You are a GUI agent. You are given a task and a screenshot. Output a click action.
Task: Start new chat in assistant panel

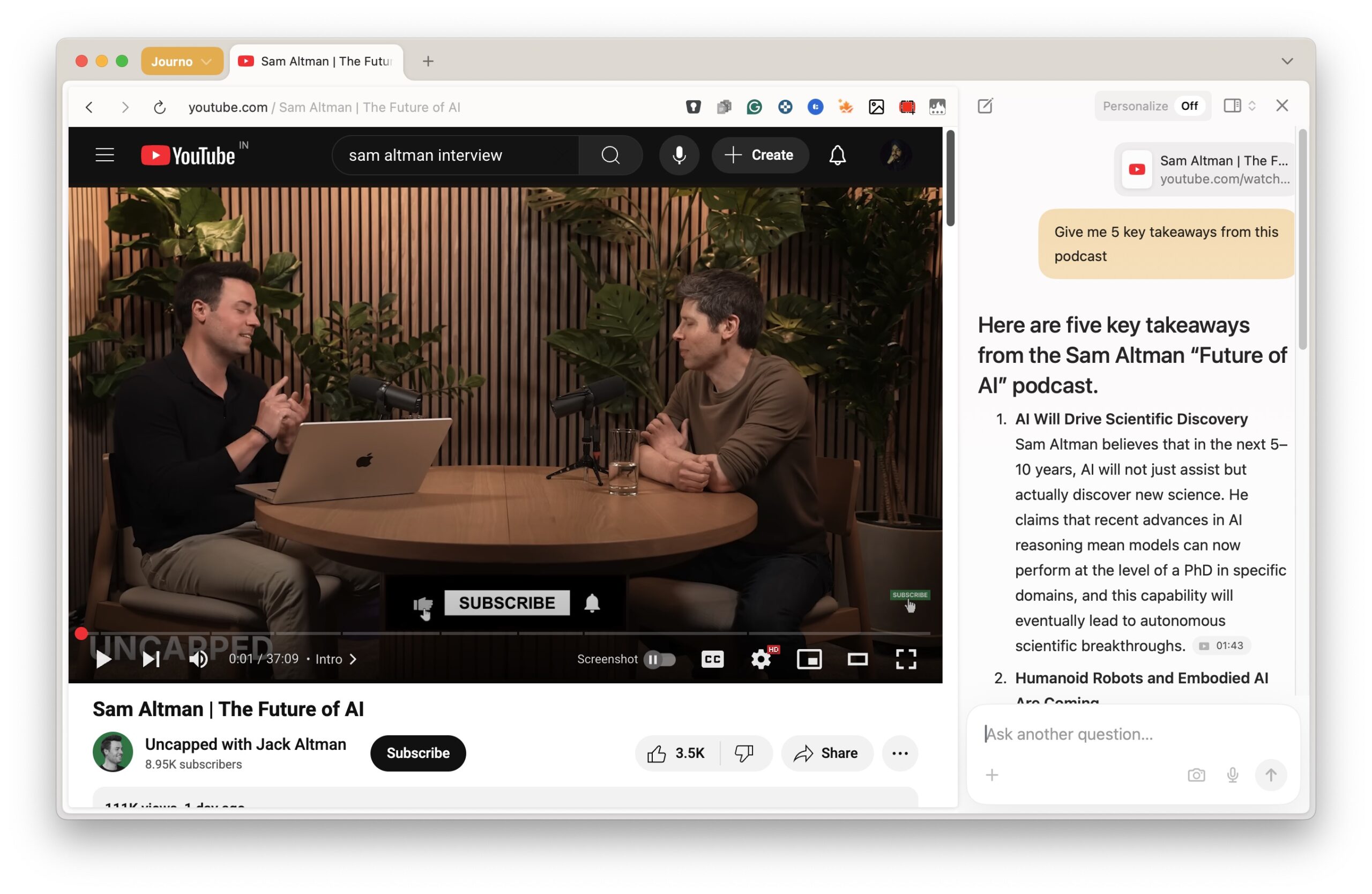pos(985,106)
